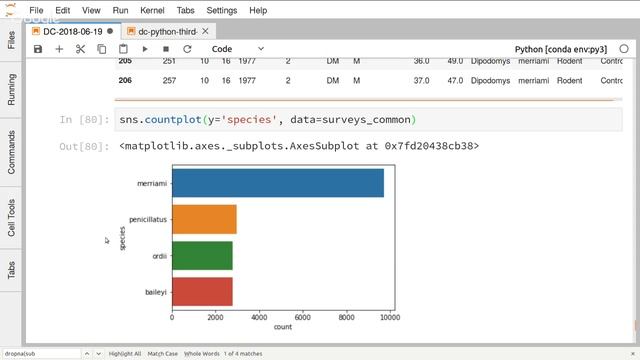This screenshot has height=360, width=640.
Task: Click the find text field containing dropna(sub
Action: [42, 353]
